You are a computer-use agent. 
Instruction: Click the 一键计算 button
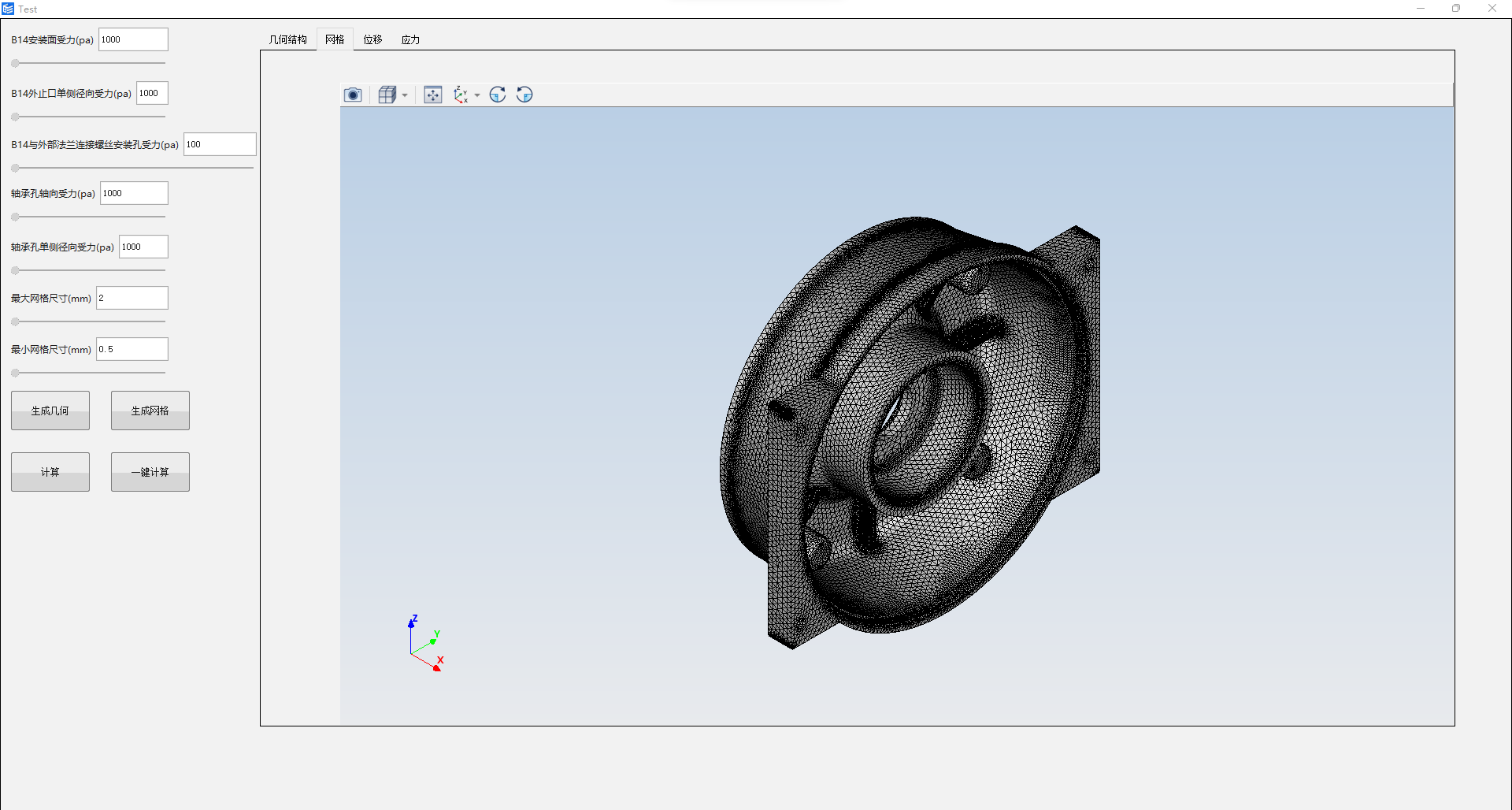[150, 472]
